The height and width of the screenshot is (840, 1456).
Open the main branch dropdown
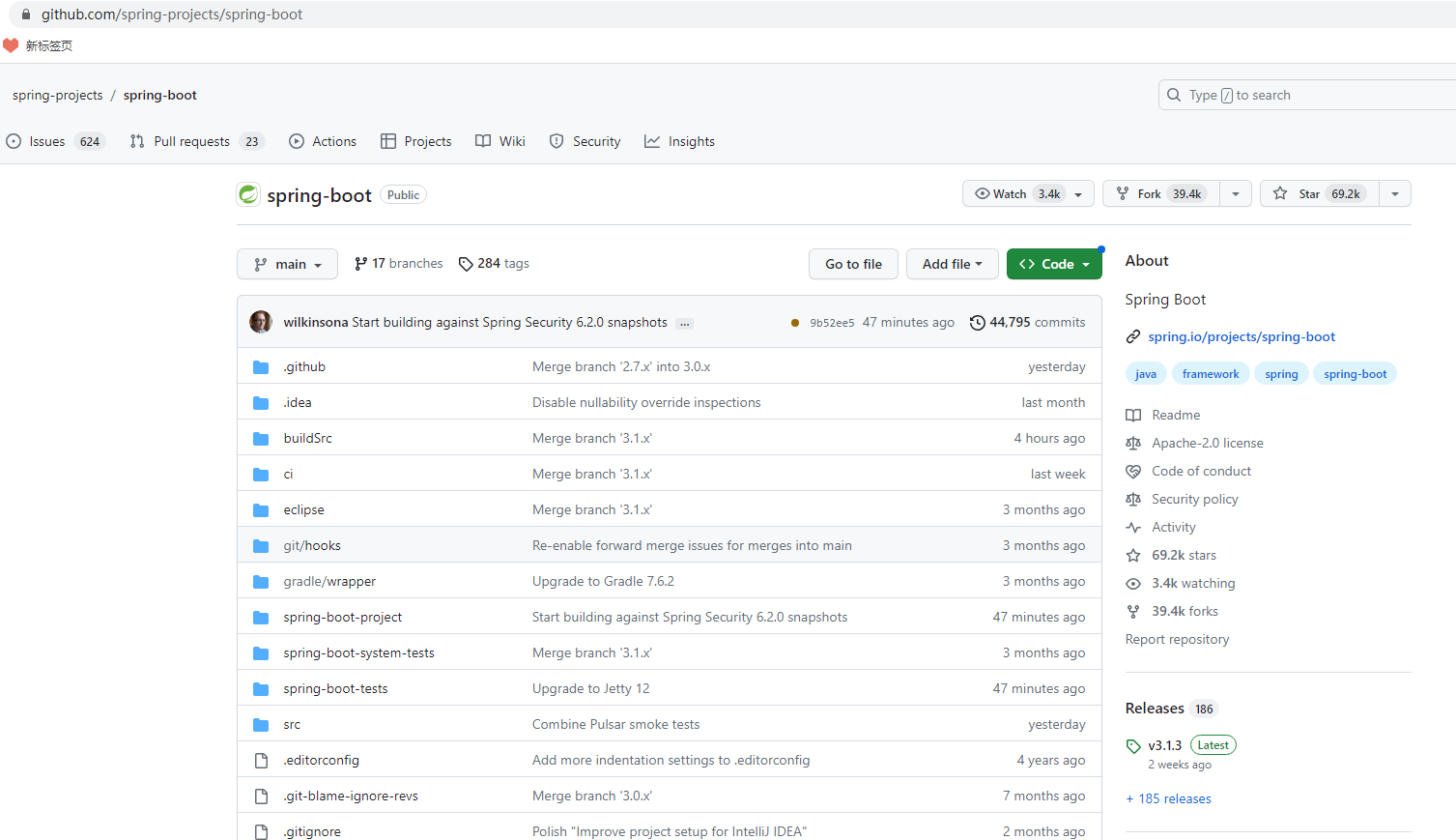(287, 264)
